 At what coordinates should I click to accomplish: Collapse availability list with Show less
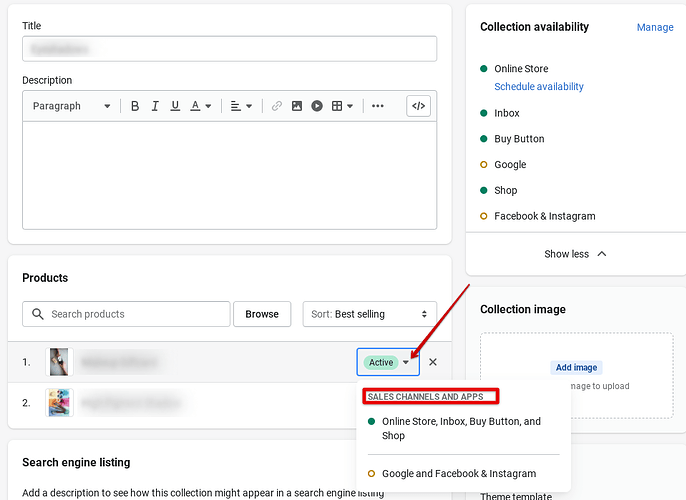(x=575, y=254)
